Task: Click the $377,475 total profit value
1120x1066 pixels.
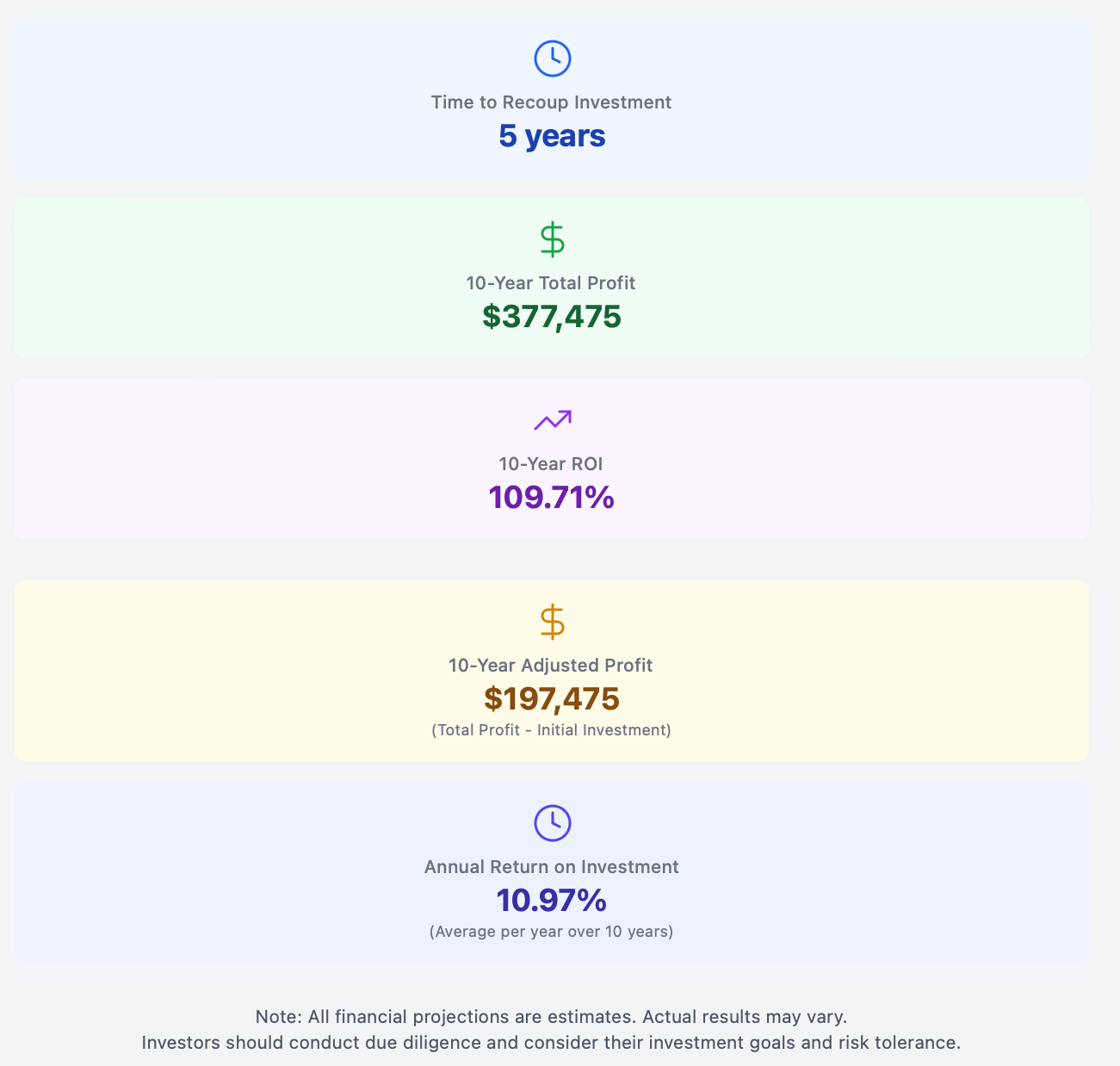Action: coord(552,317)
